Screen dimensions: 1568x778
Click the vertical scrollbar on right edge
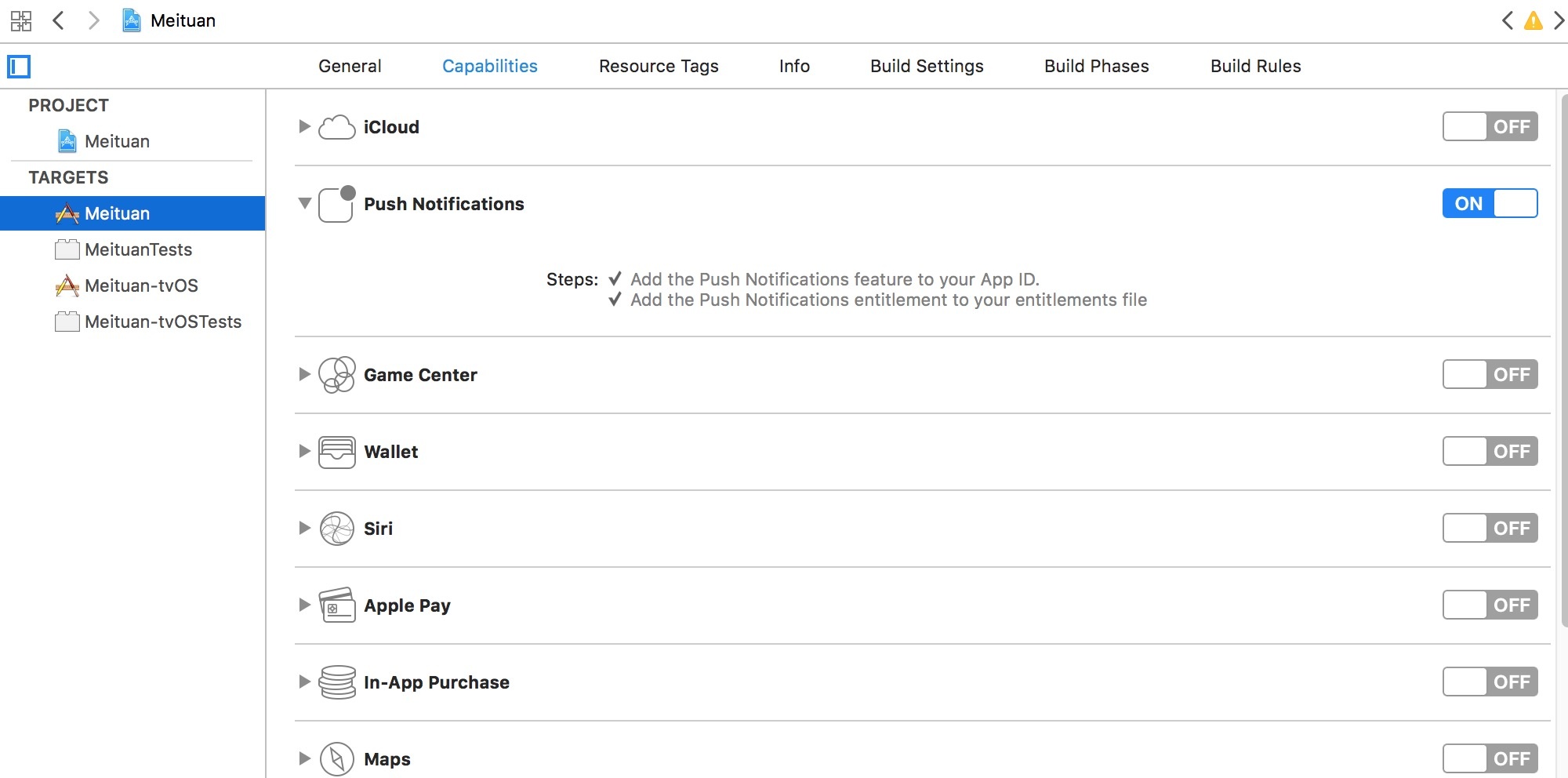[x=1563, y=353]
